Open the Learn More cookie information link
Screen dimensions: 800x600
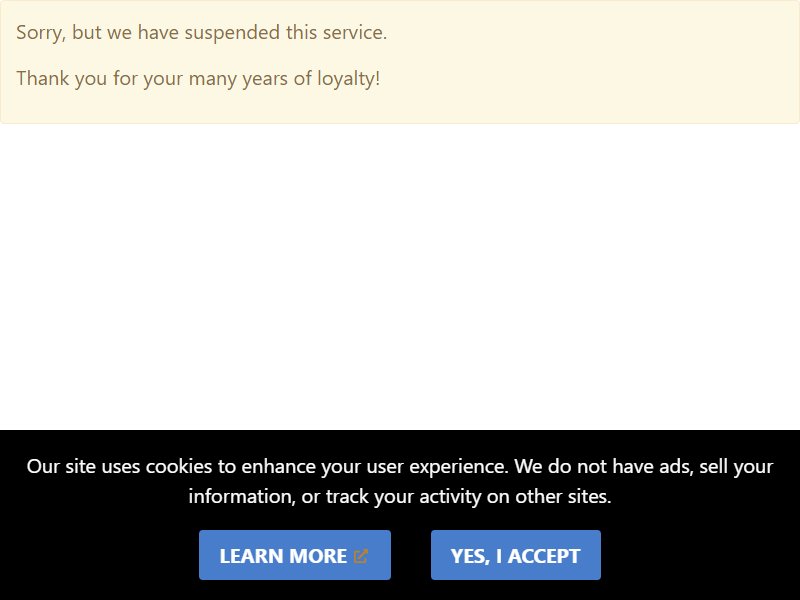[x=295, y=555]
